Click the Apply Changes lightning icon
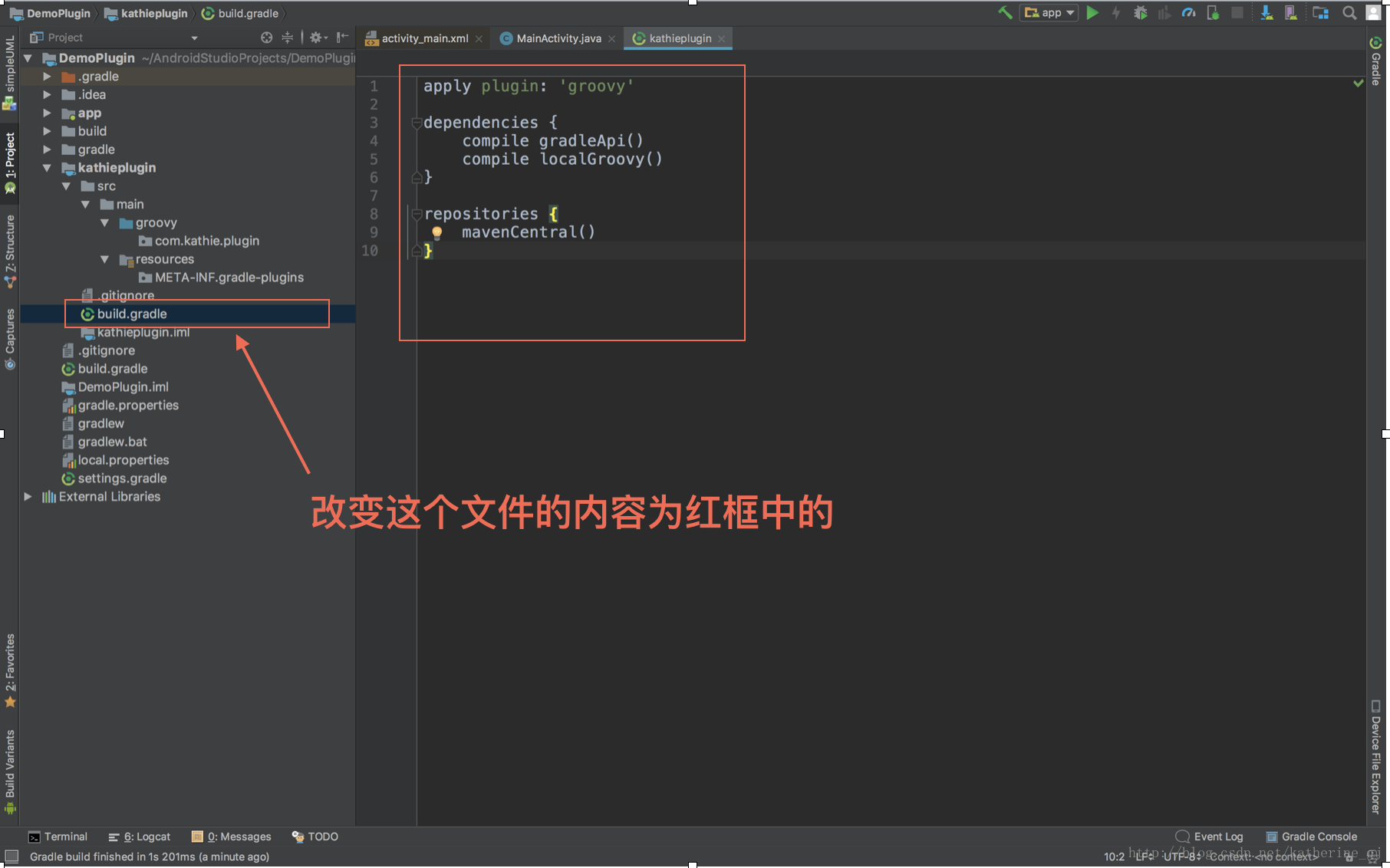The image size is (1390, 868). click(1116, 12)
